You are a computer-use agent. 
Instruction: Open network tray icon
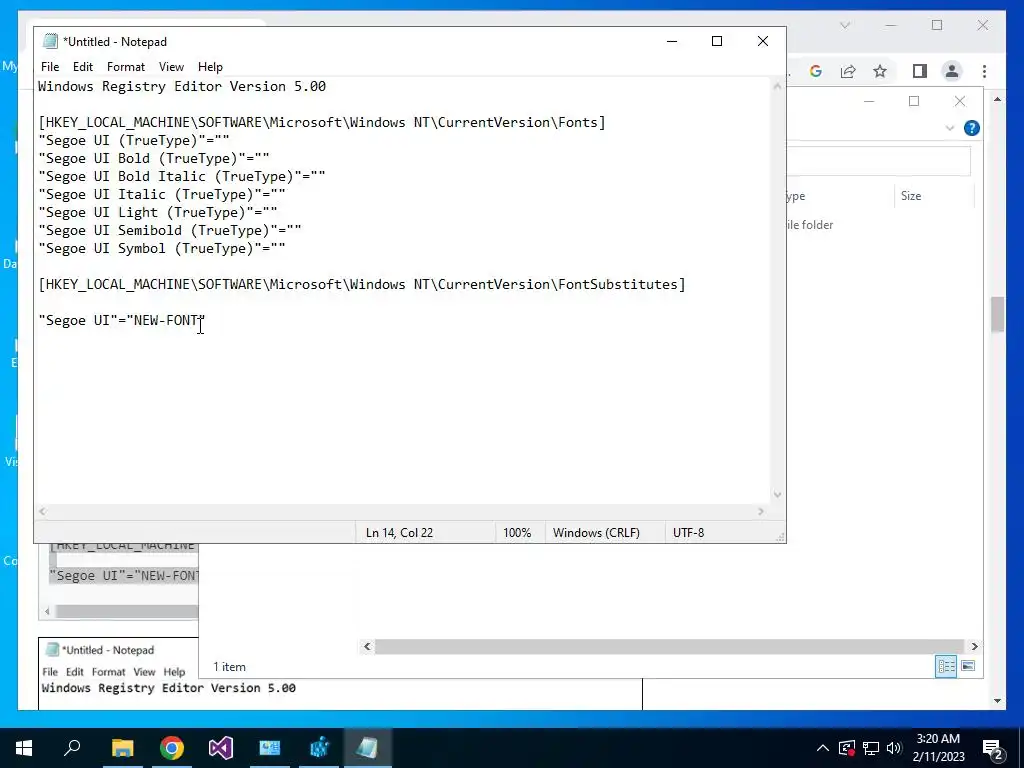tap(871, 748)
